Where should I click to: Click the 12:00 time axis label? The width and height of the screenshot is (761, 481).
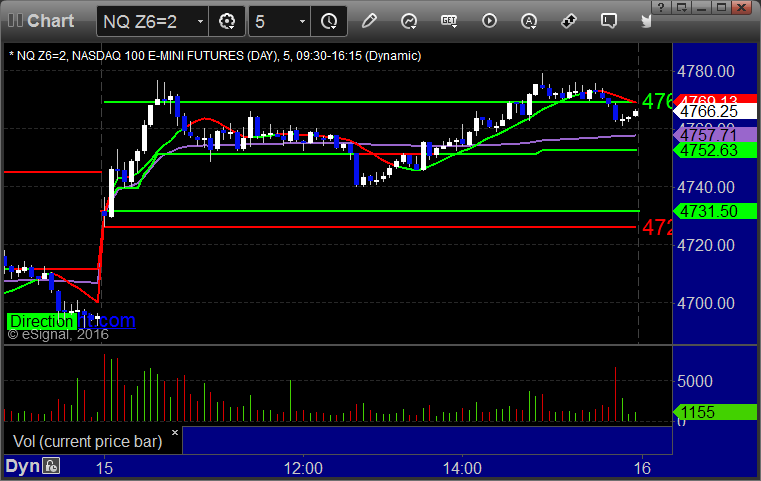click(303, 468)
